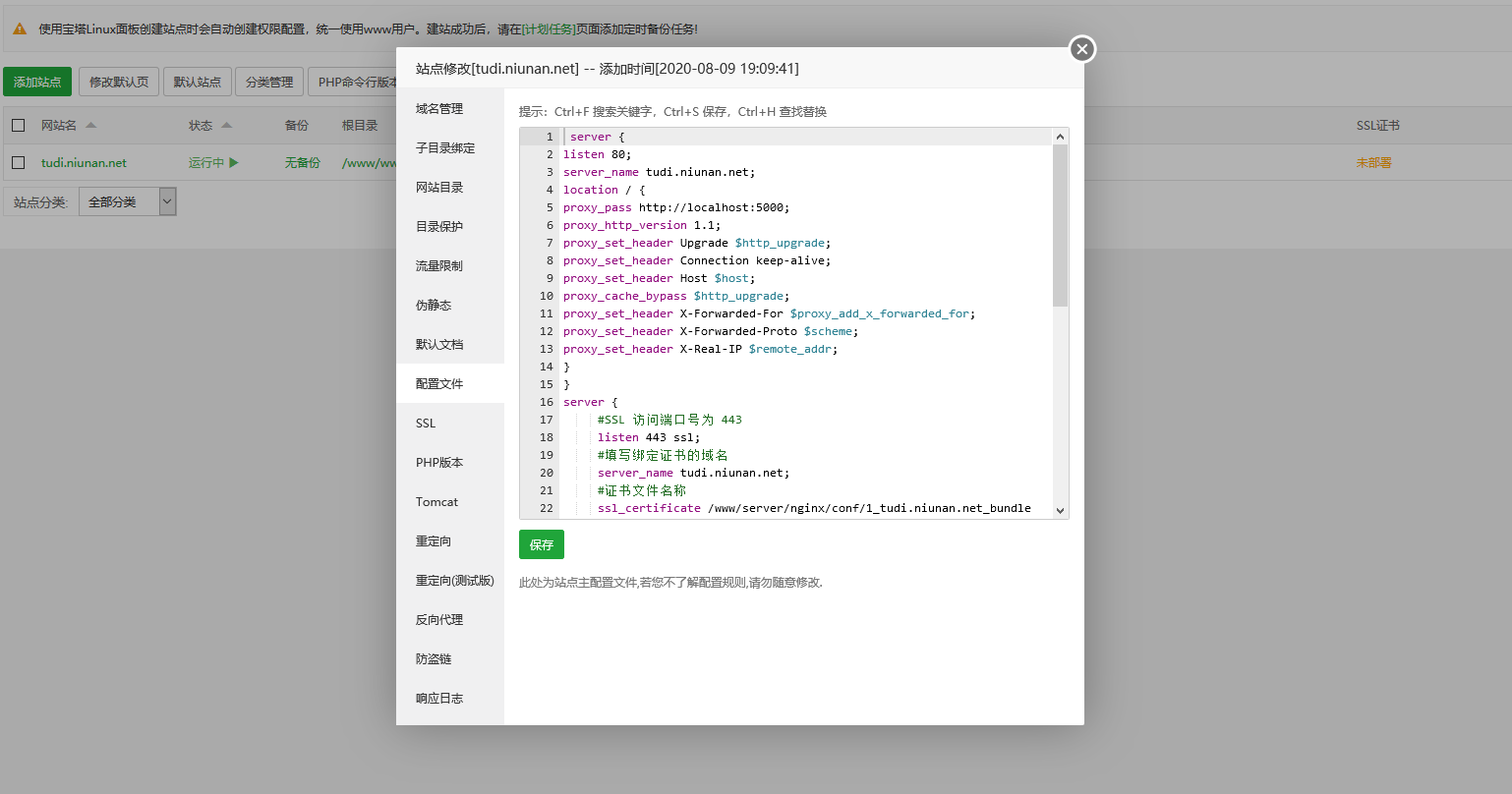Close the site modification dialog

(x=1082, y=49)
